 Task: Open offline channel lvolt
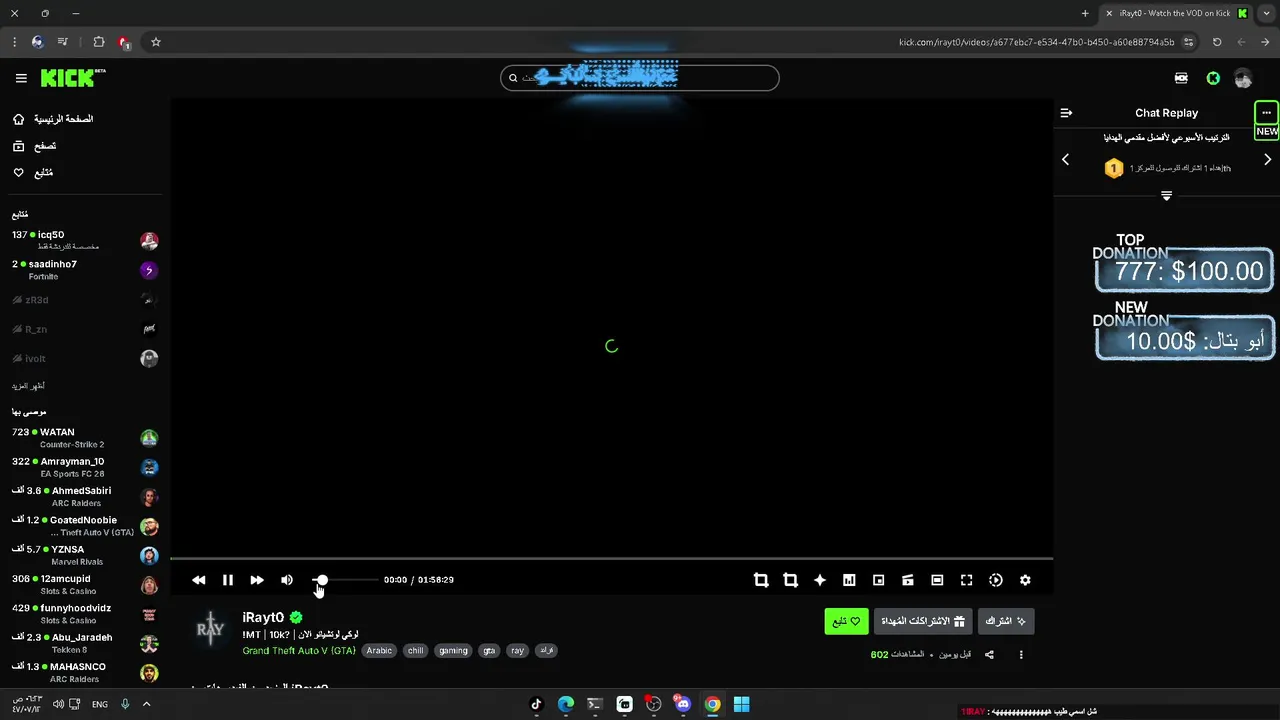point(85,358)
